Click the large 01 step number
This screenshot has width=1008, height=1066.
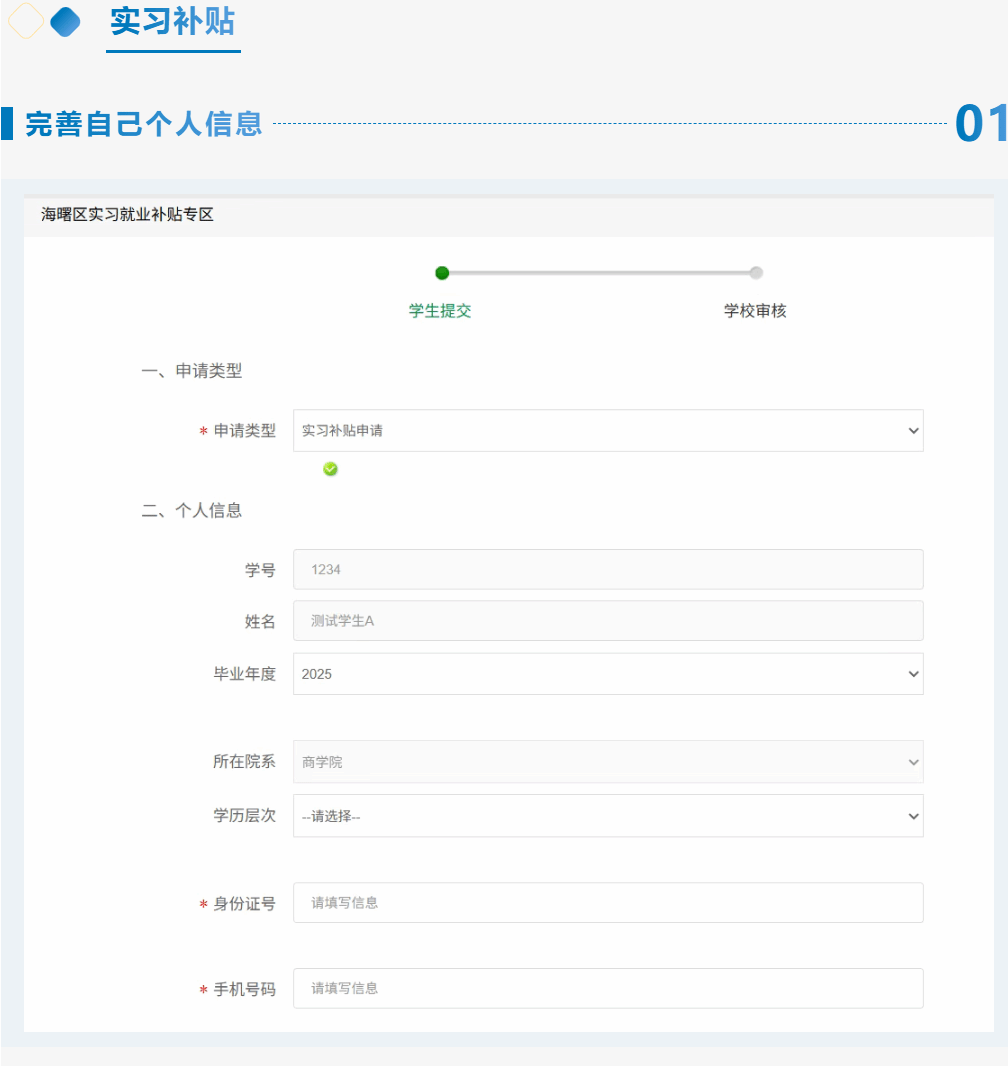pyautogui.click(x=980, y=124)
